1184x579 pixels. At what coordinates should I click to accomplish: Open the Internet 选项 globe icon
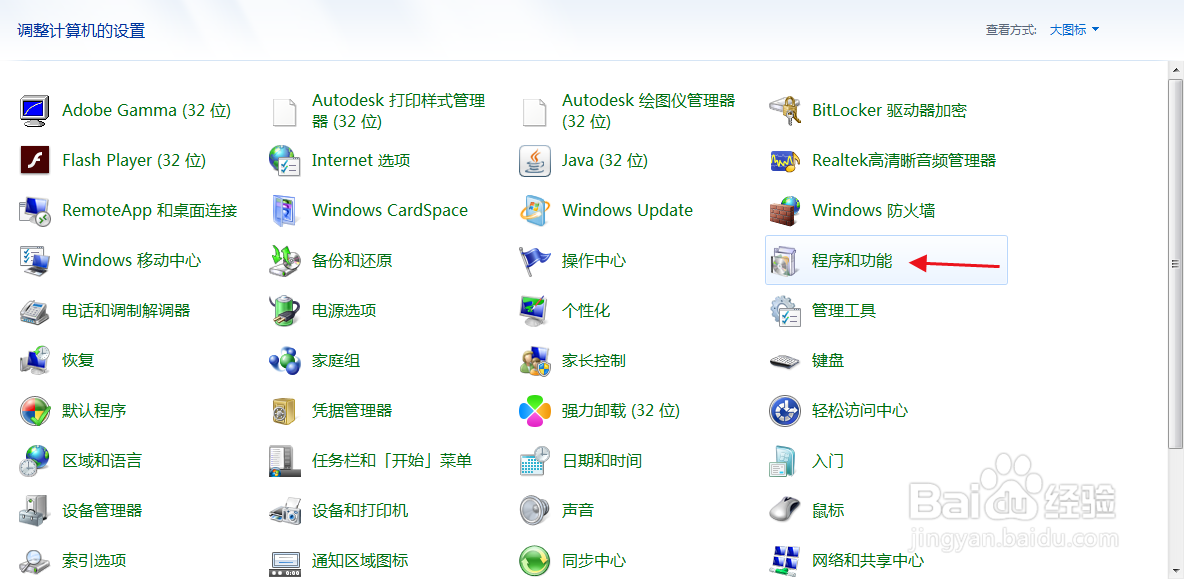coord(284,160)
